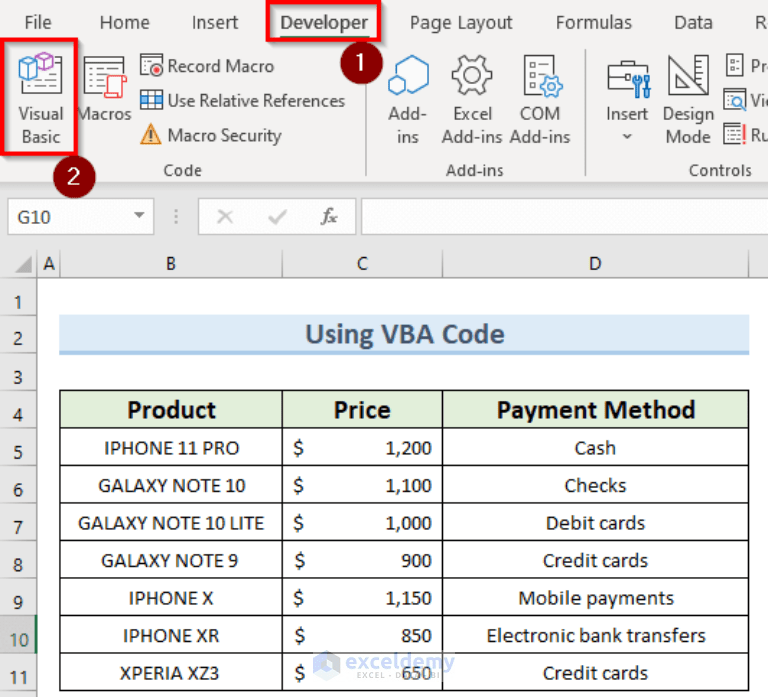Click the 'Price' header cell
The image size is (768, 697).
click(362, 410)
